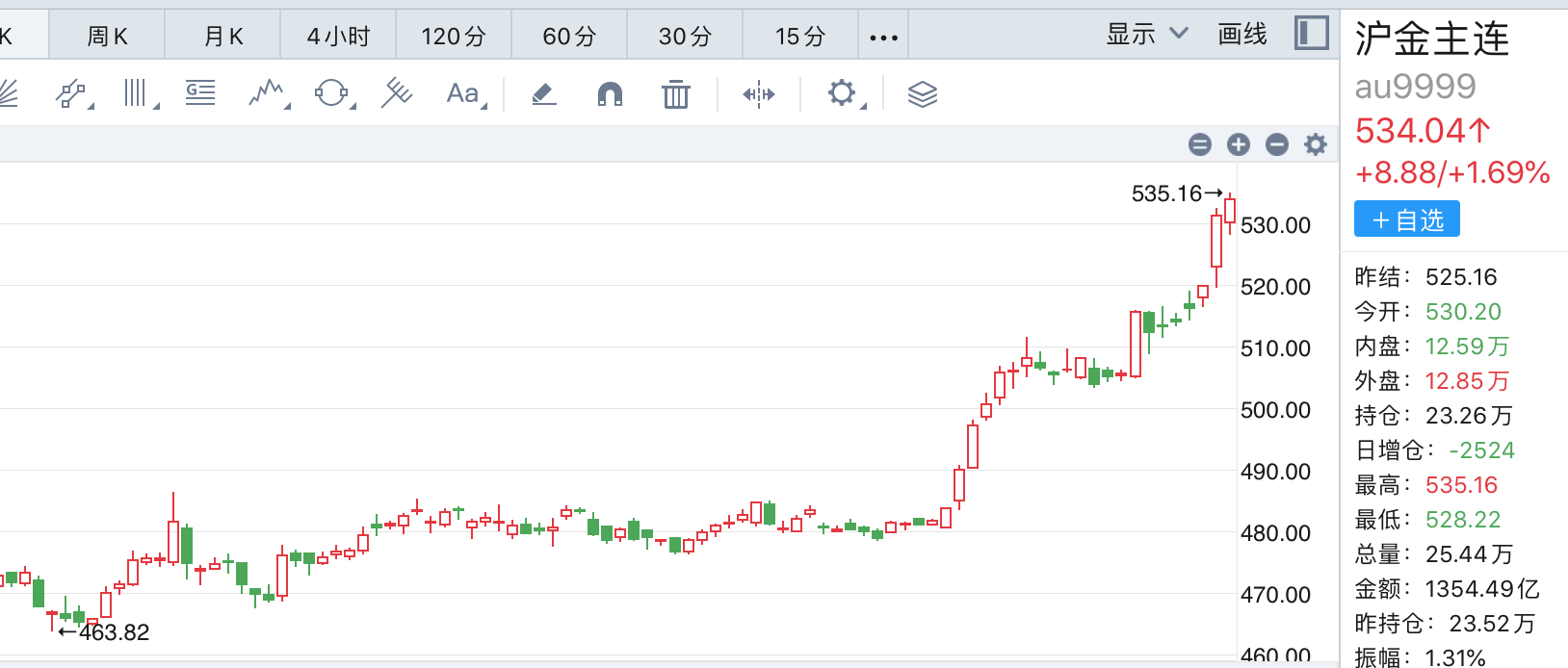Toggle the side panel layout icon
This screenshot has width=1568, height=668.
pos(1311,34)
